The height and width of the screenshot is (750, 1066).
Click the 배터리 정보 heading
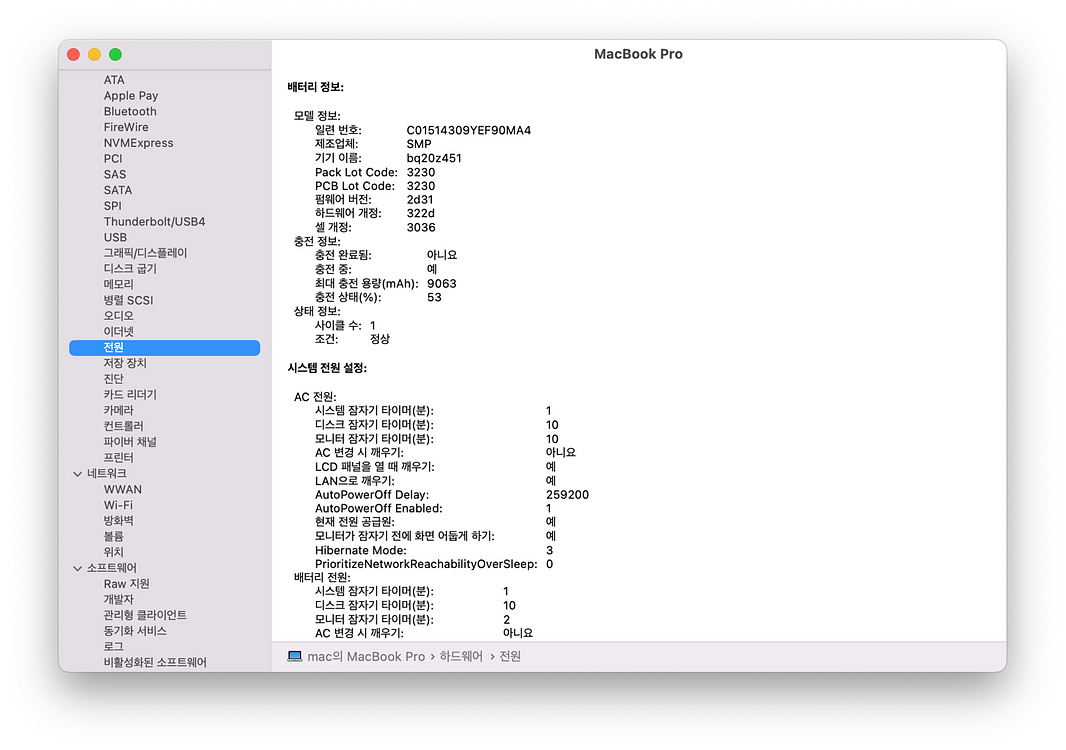tap(315, 87)
